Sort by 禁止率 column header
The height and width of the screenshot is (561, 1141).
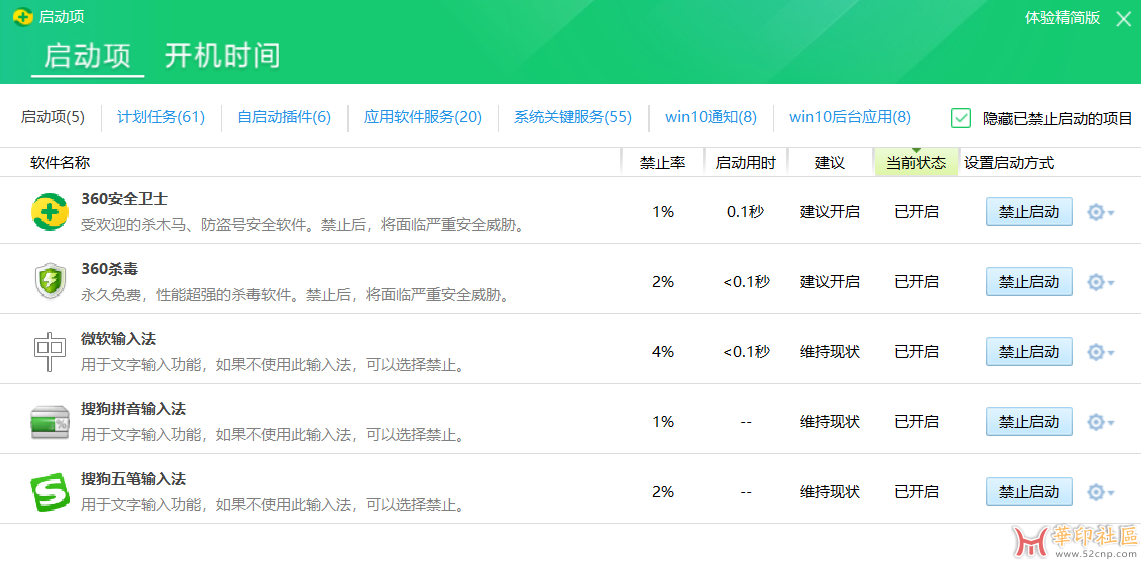click(x=662, y=163)
